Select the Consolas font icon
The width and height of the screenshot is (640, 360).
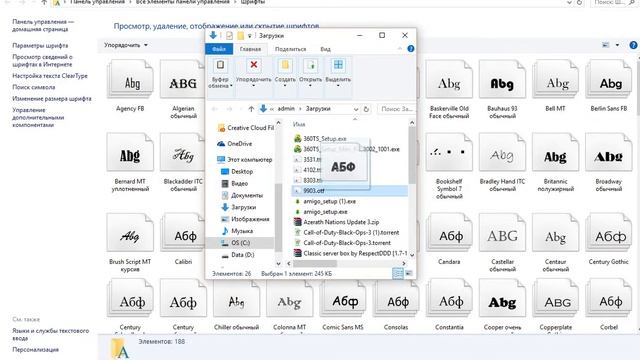point(396,298)
